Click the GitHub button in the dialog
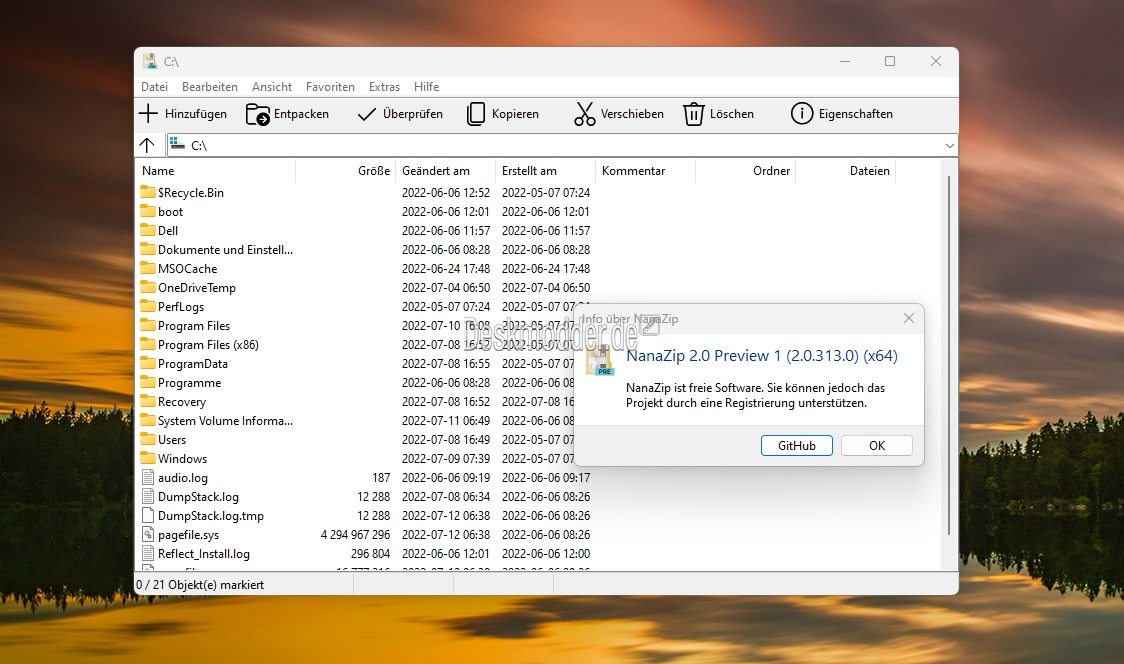1124x664 pixels. coord(796,445)
